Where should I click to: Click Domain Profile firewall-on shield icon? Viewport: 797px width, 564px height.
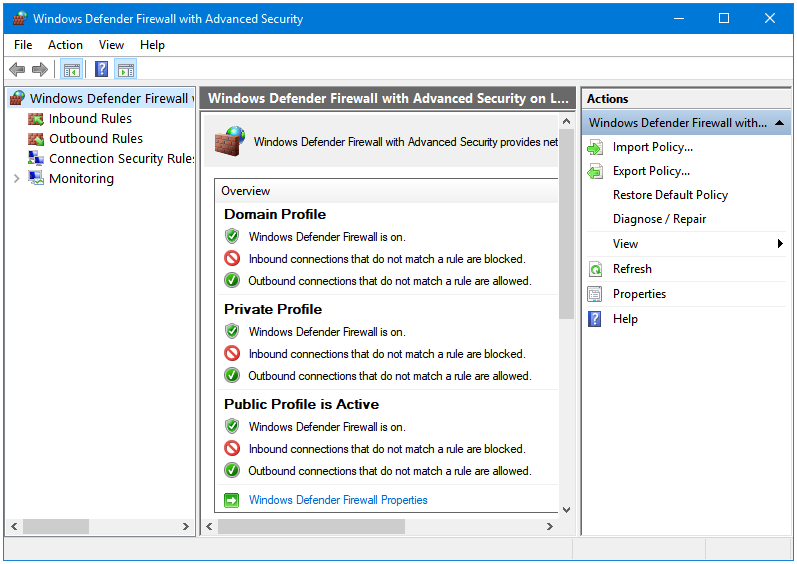pyautogui.click(x=232, y=236)
